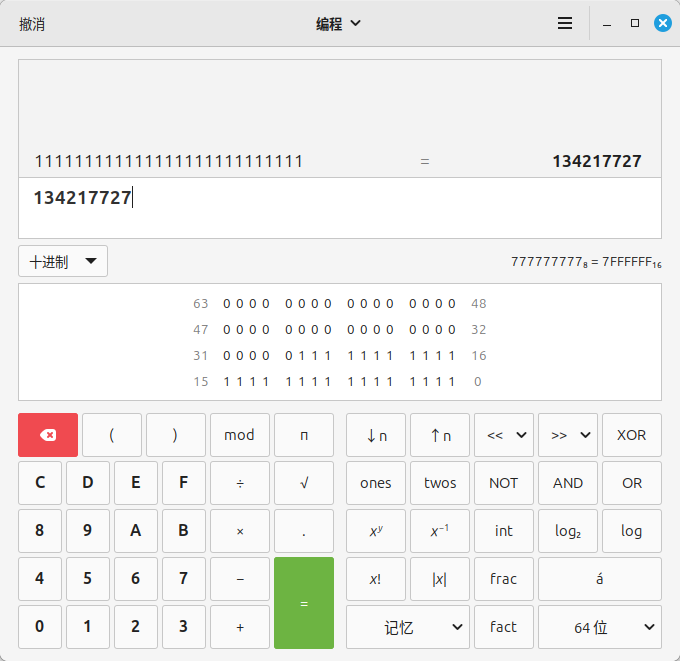Click hex digit C key
Viewport: 680px width, 661px height.
(40, 483)
